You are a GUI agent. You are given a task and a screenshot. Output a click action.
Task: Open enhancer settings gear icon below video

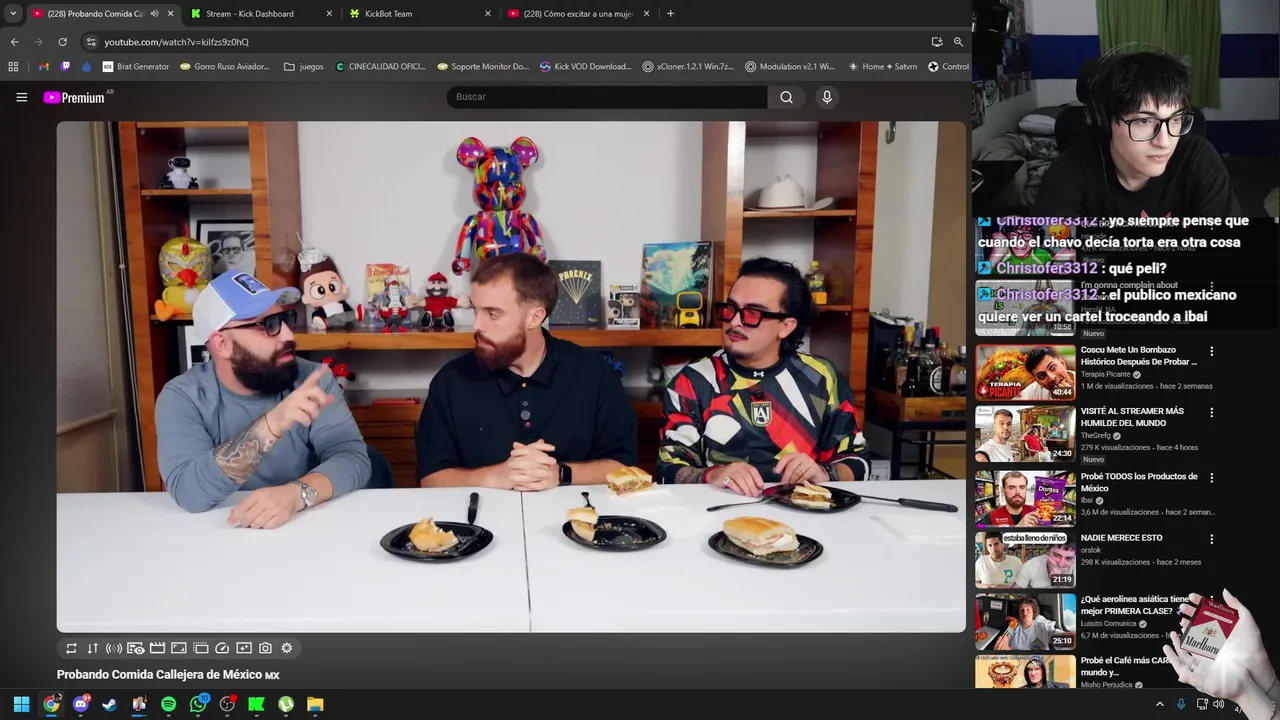pos(287,648)
